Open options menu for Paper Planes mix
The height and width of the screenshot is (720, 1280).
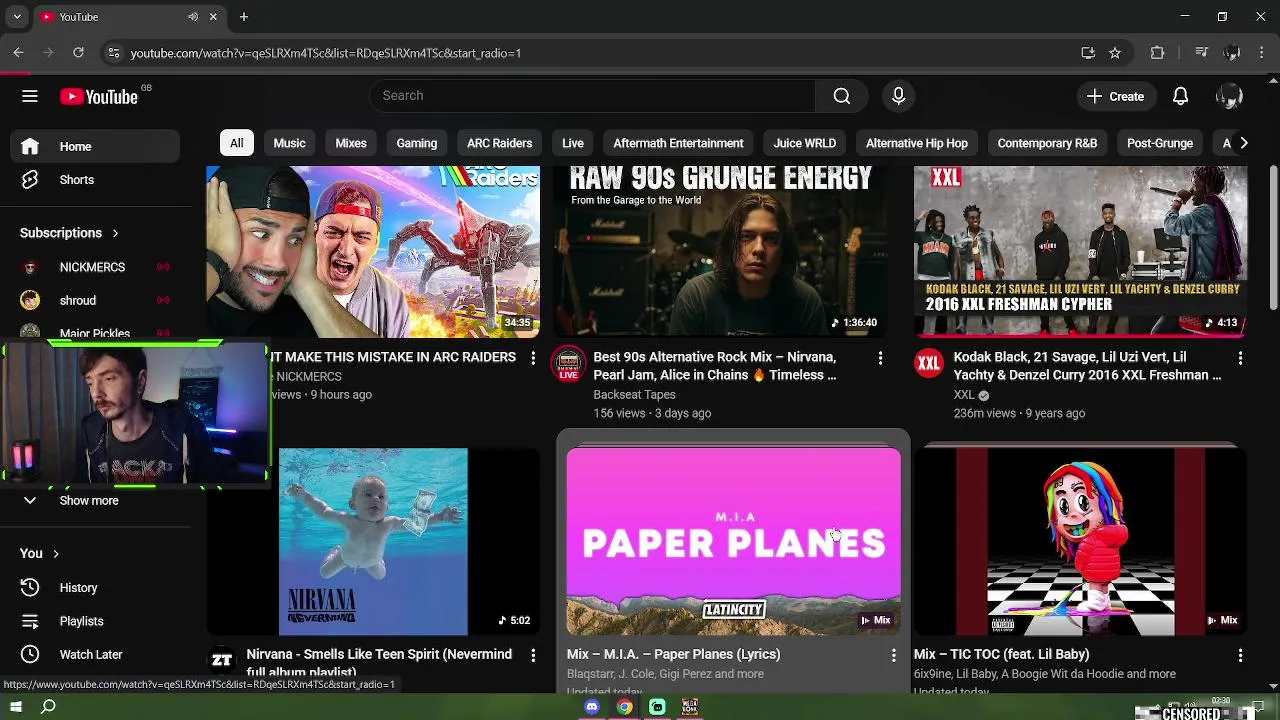893,654
